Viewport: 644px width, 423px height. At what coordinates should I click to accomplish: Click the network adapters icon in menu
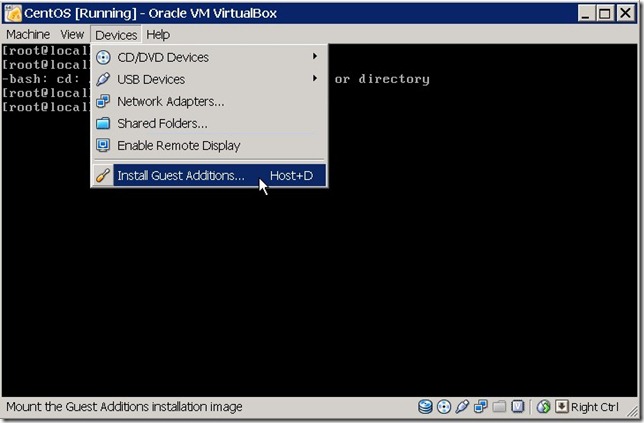pyautogui.click(x=103, y=101)
